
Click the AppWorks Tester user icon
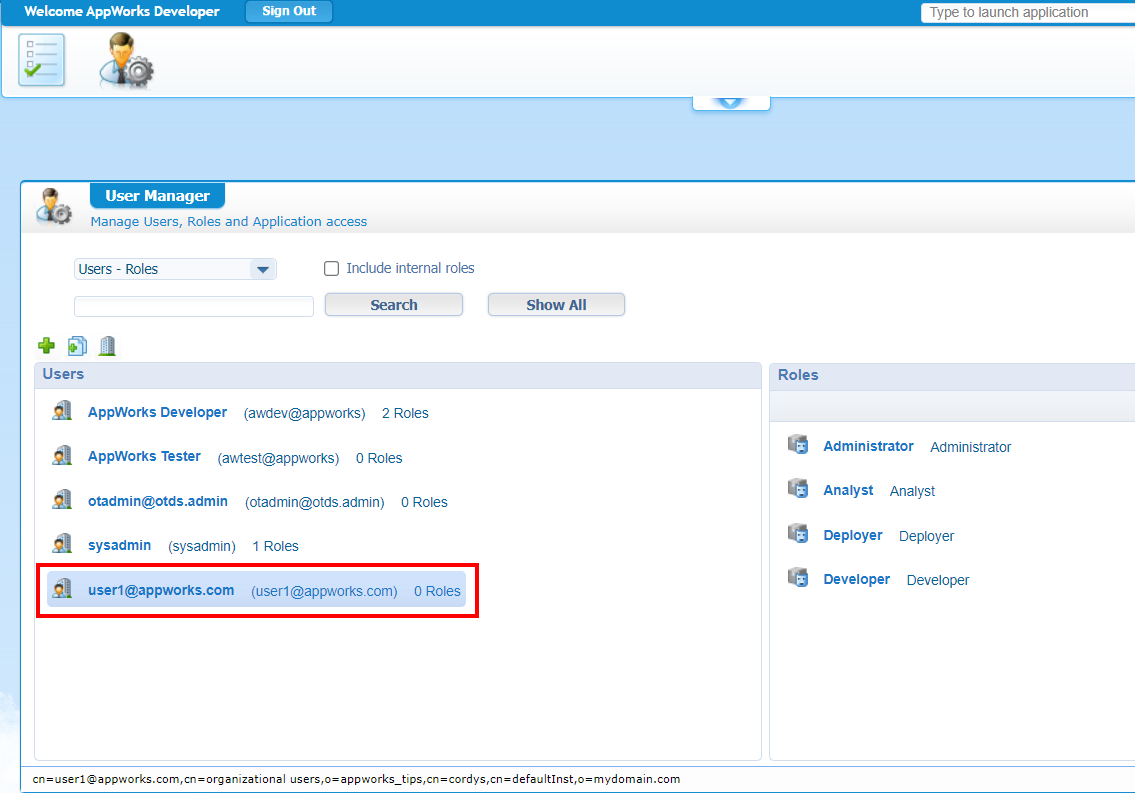tap(62, 457)
